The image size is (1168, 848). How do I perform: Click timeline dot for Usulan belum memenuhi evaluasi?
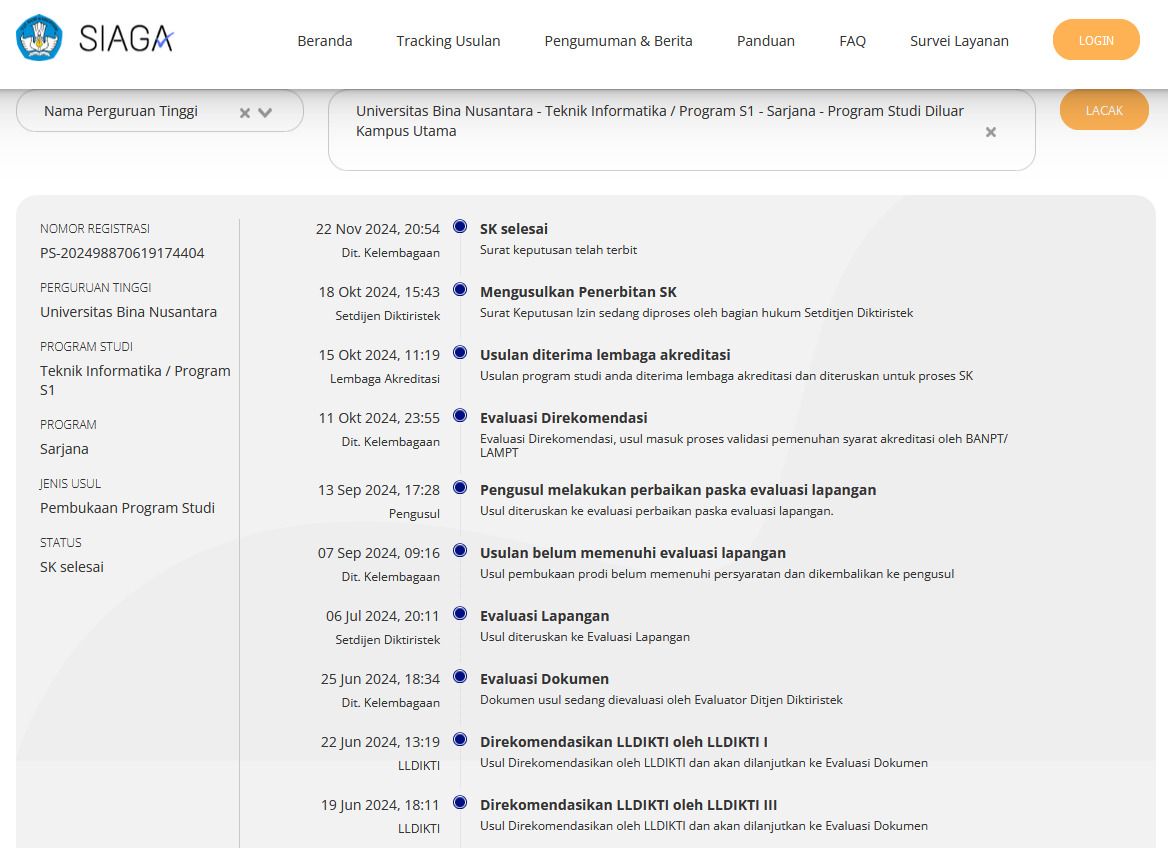[x=460, y=550]
